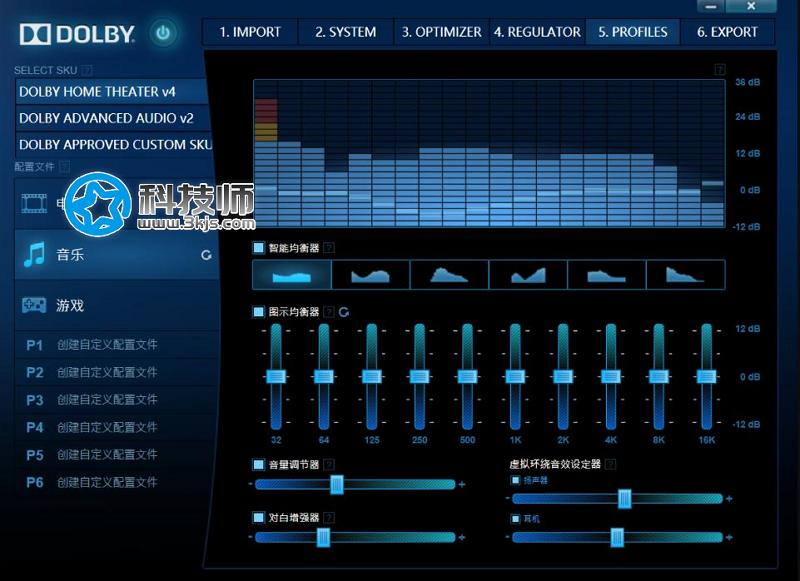The width and height of the screenshot is (800, 581).
Task: Click the 4K equalizer slider handle
Action: [x=611, y=376]
